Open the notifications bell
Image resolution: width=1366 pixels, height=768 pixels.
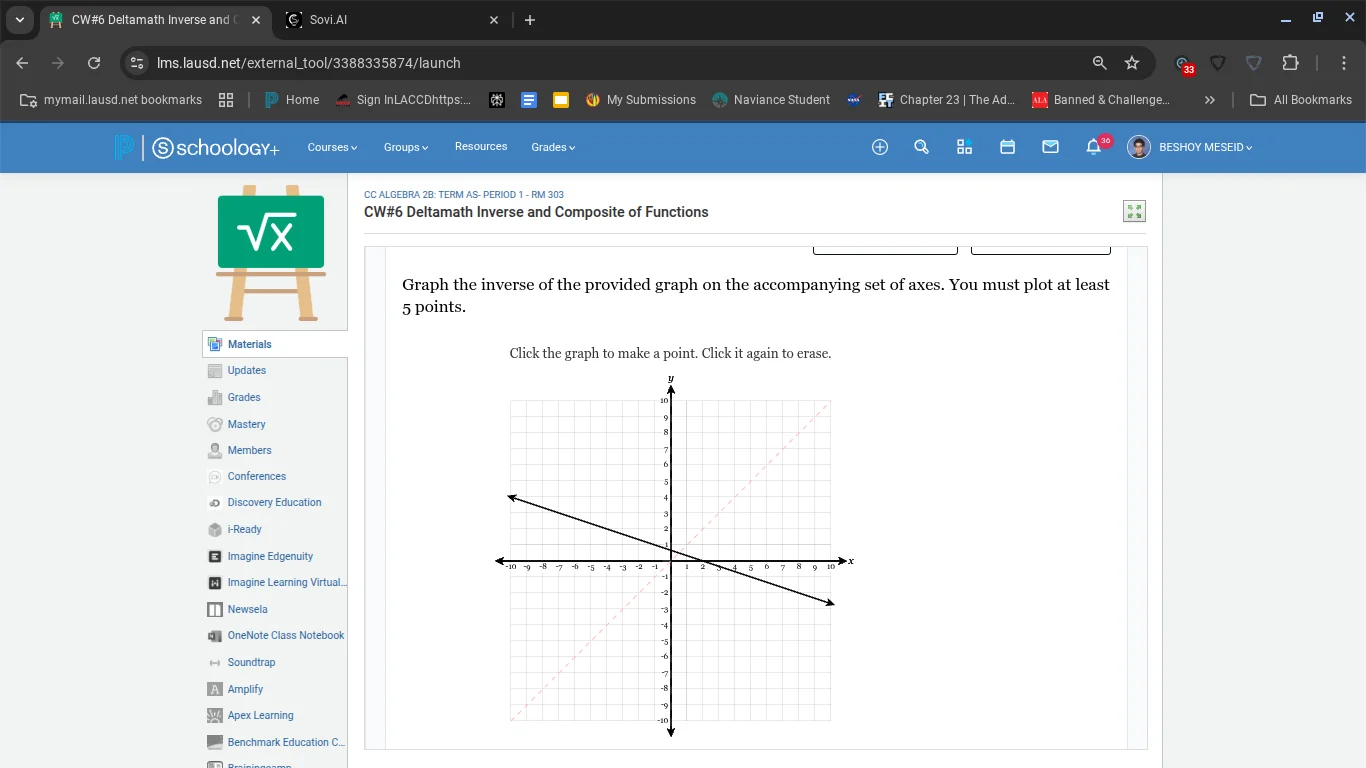click(1093, 146)
